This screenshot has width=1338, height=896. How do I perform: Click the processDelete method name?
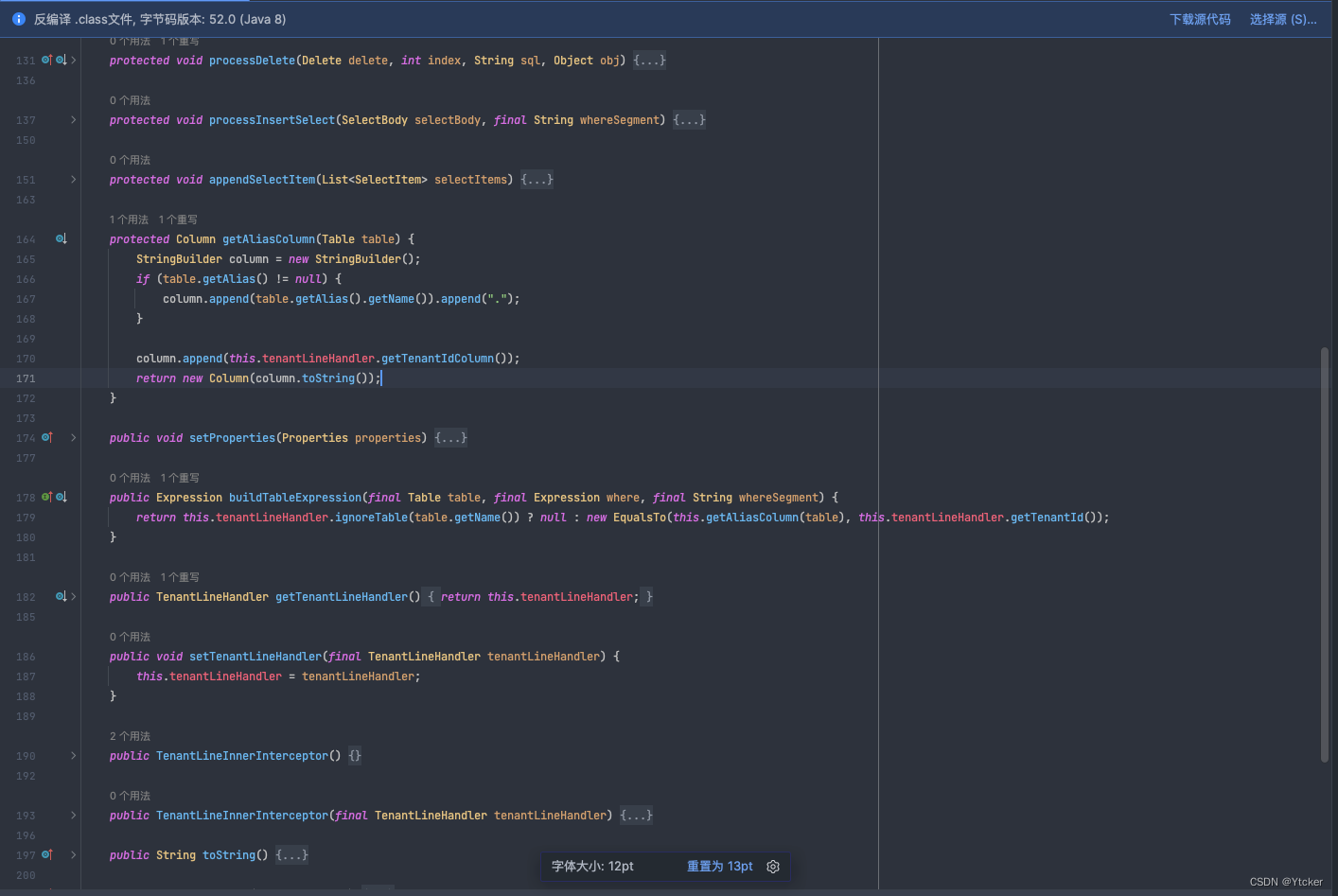252,61
